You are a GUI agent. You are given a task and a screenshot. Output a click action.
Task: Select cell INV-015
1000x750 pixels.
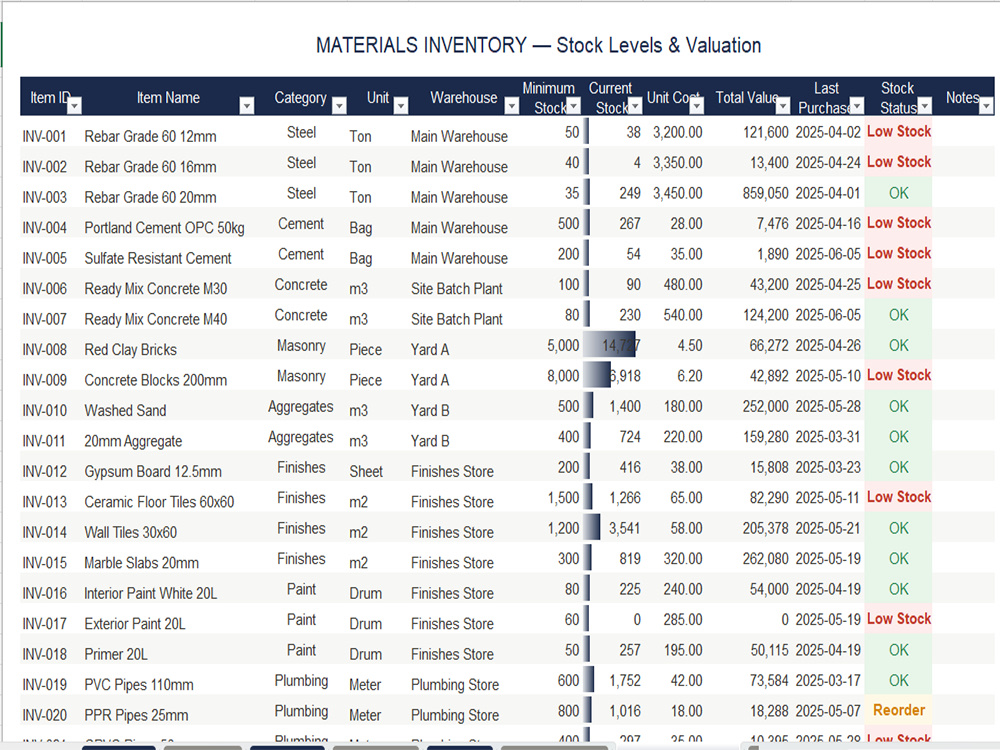pyautogui.click(x=45, y=563)
